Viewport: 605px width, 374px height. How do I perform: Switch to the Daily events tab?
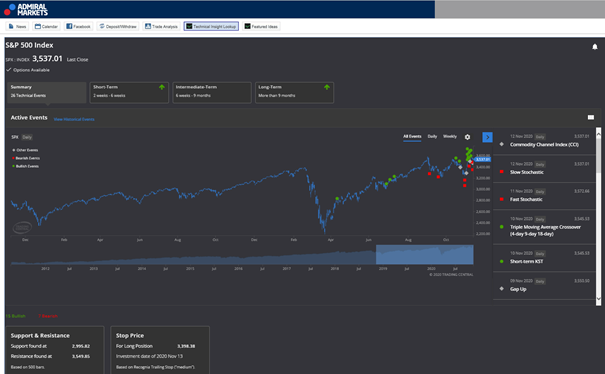point(432,137)
